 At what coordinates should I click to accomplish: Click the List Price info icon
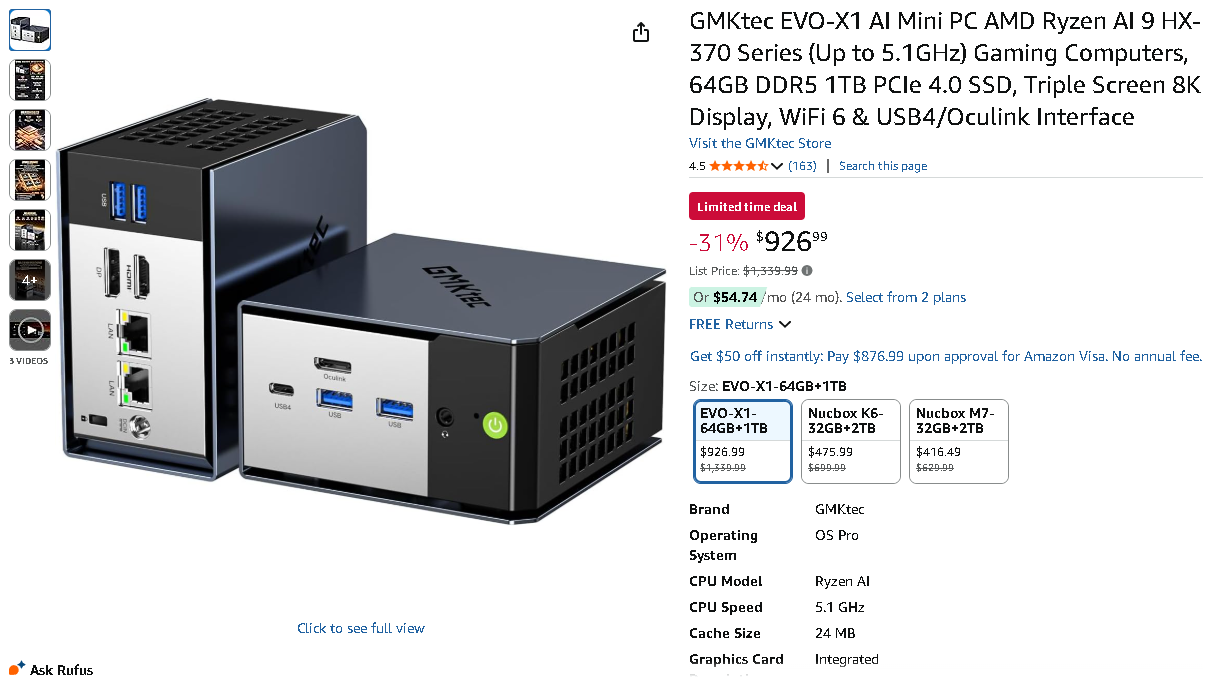pos(807,271)
